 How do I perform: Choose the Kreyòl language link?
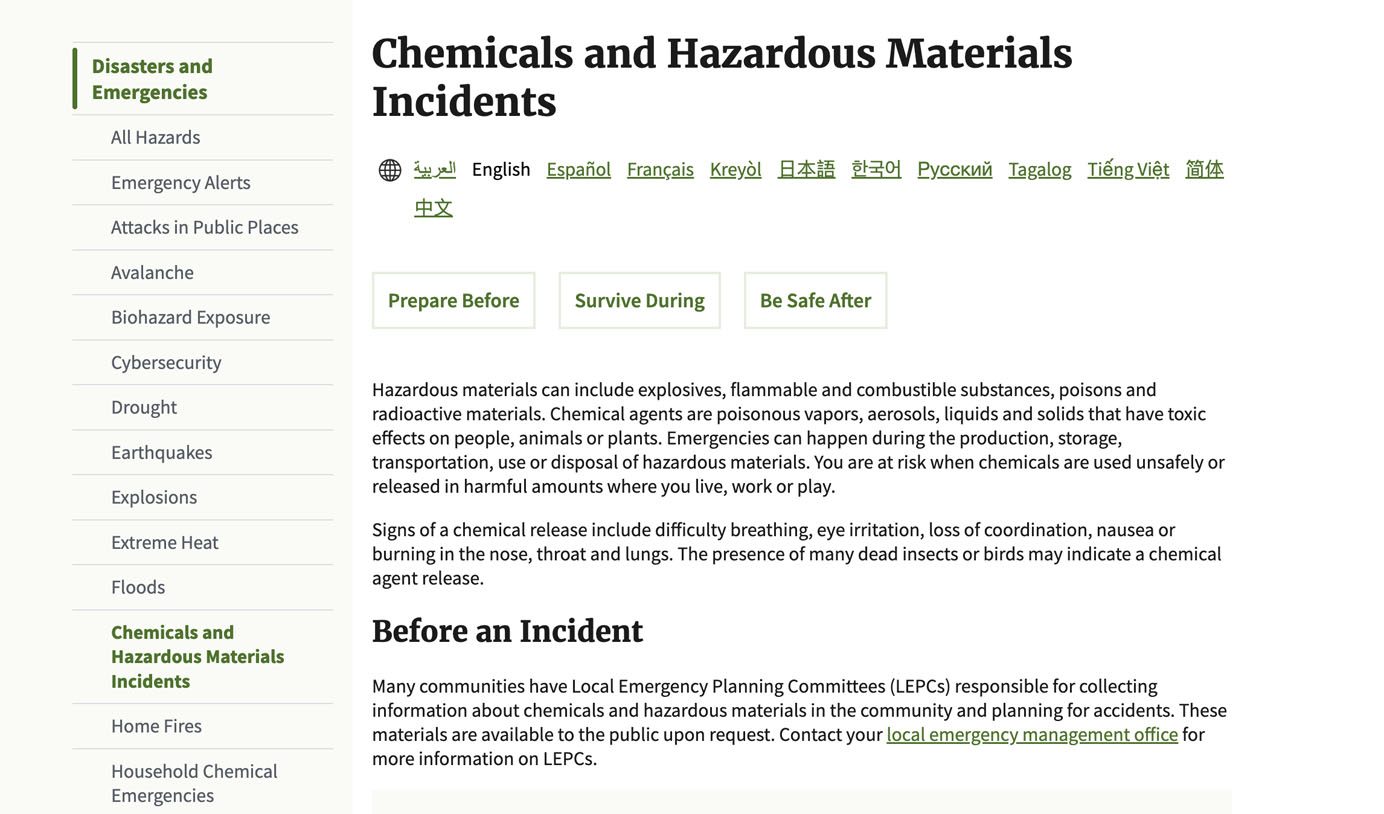tap(735, 169)
